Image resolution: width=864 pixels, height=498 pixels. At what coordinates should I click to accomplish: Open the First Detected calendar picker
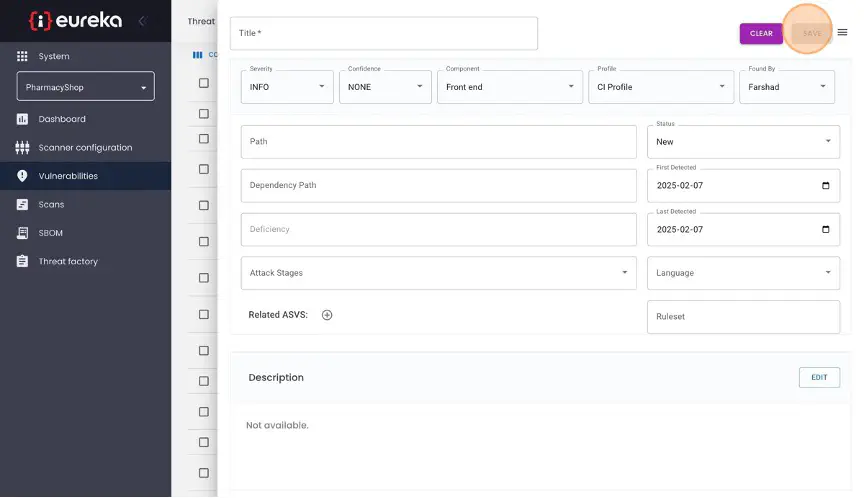(825, 186)
